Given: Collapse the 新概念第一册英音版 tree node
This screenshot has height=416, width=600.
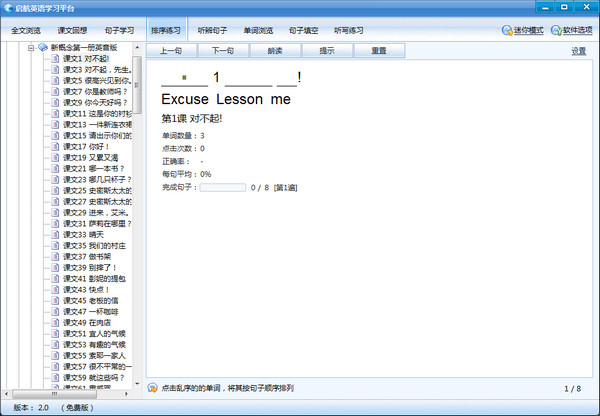Looking at the screenshot, I should pos(31,48).
